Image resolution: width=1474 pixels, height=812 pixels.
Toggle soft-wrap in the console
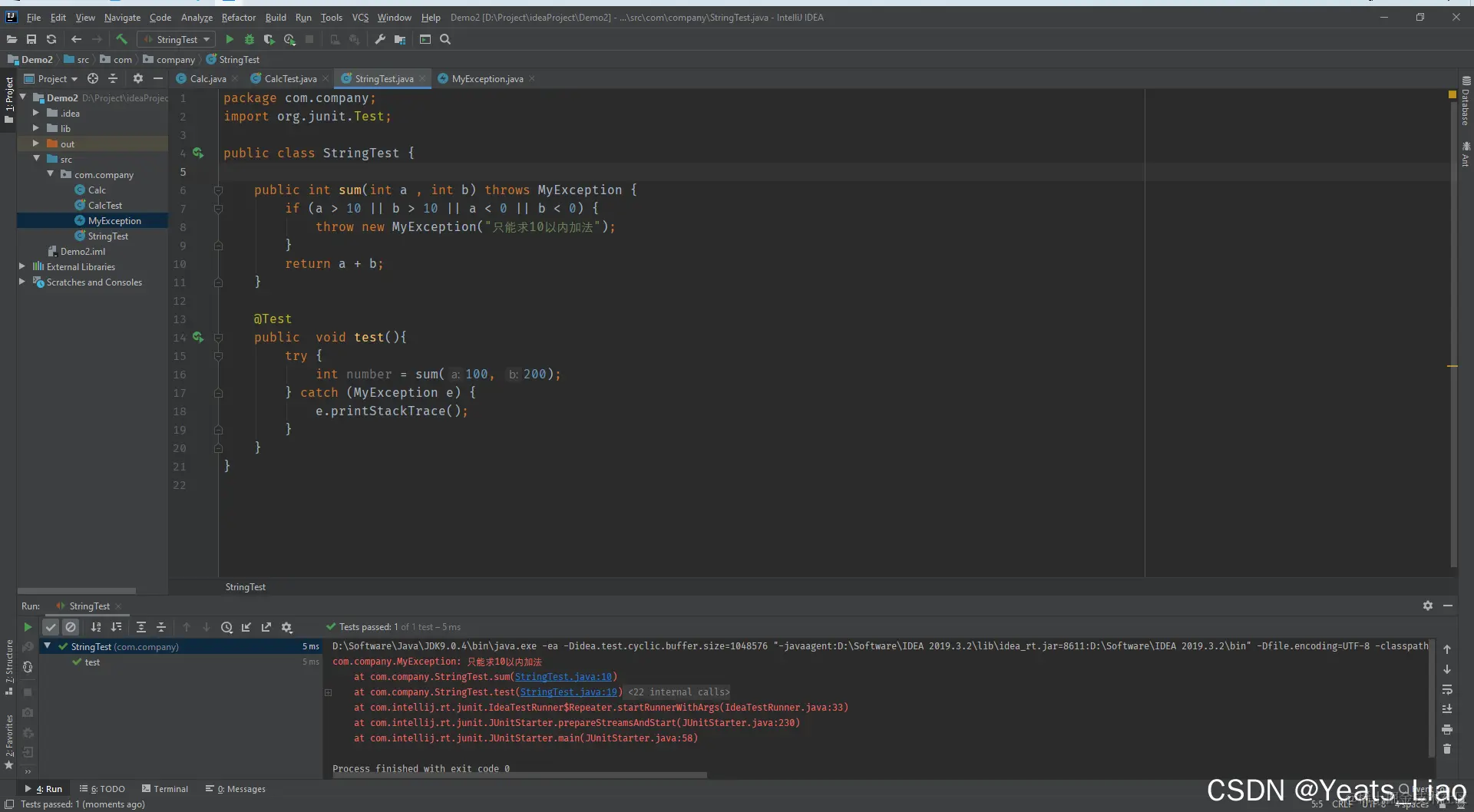pyautogui.click(x=1447, y=689)
